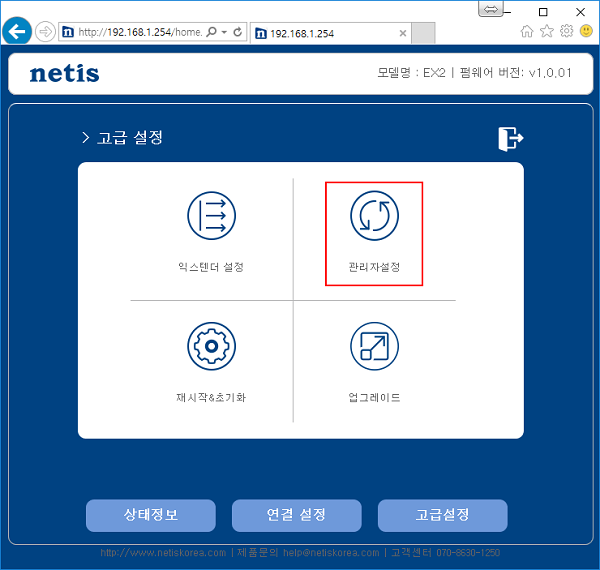Screen dimensions: 600x570
Task: Click the netis logo
Action: click(64, 73)
